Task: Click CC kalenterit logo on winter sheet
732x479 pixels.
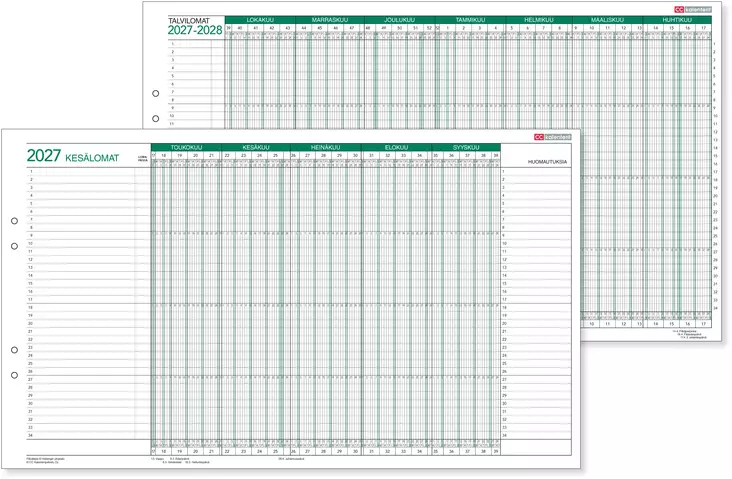Action: (x=693, y=9)
